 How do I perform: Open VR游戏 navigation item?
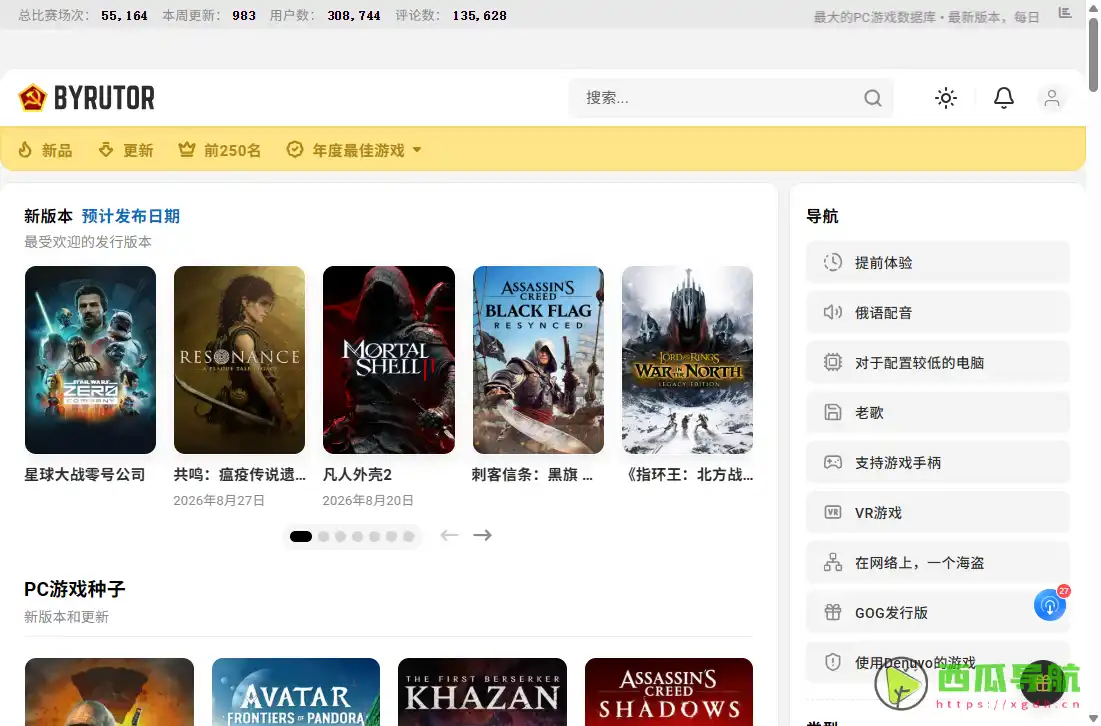click(x=937, y=513)
